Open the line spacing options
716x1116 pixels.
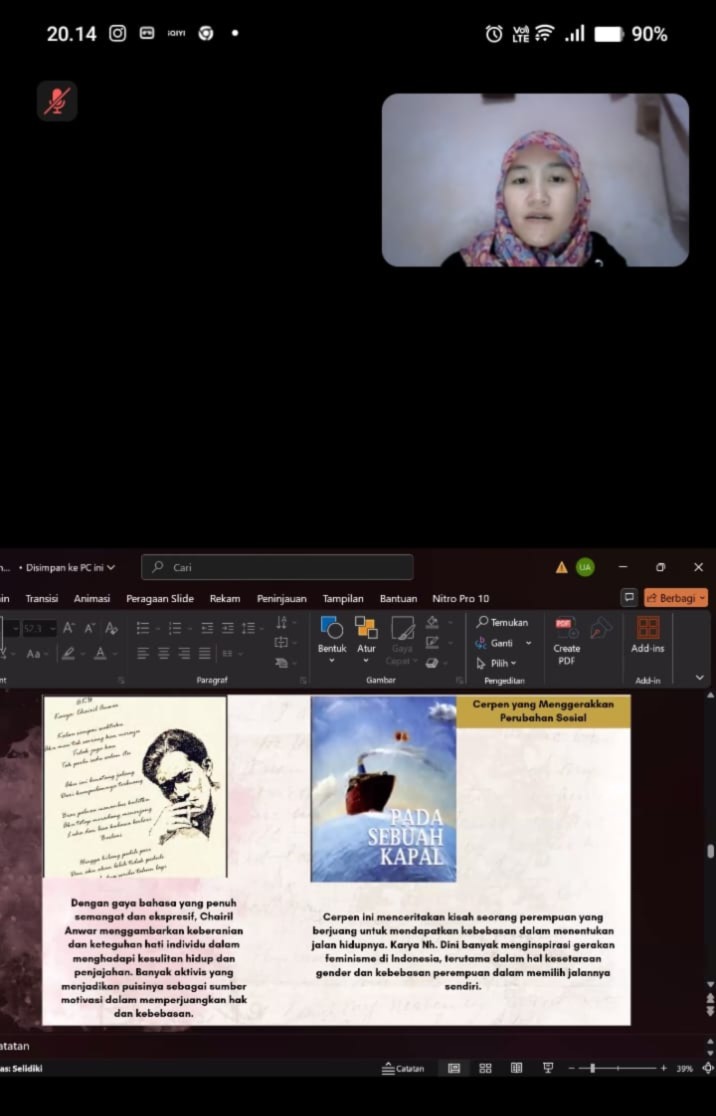pyautogui.click(x=248, y=628)
